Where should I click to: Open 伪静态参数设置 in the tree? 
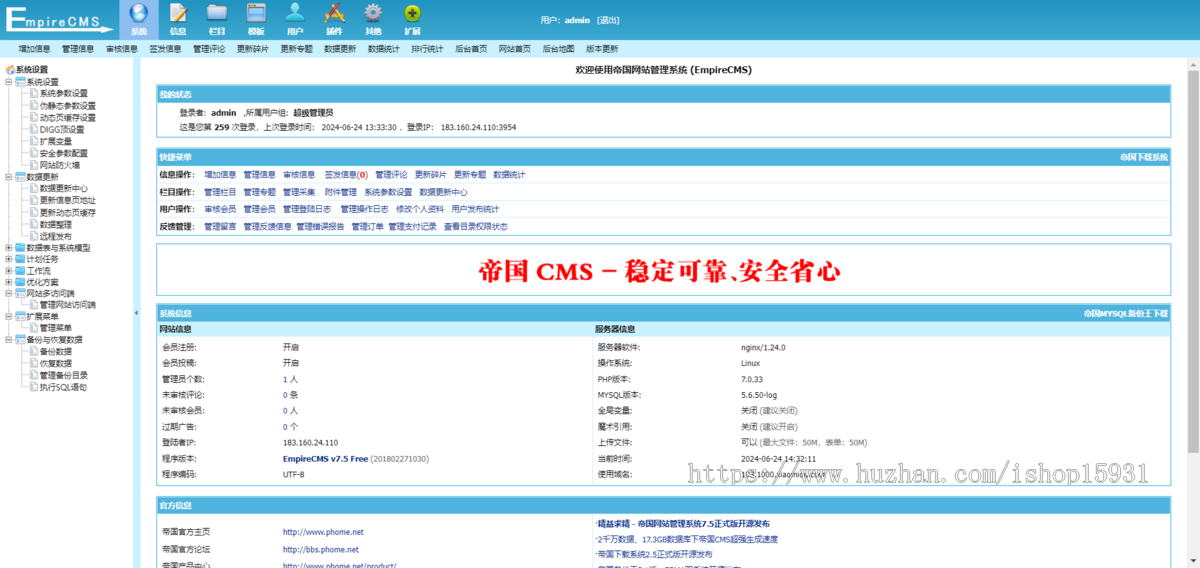(68, 106)
